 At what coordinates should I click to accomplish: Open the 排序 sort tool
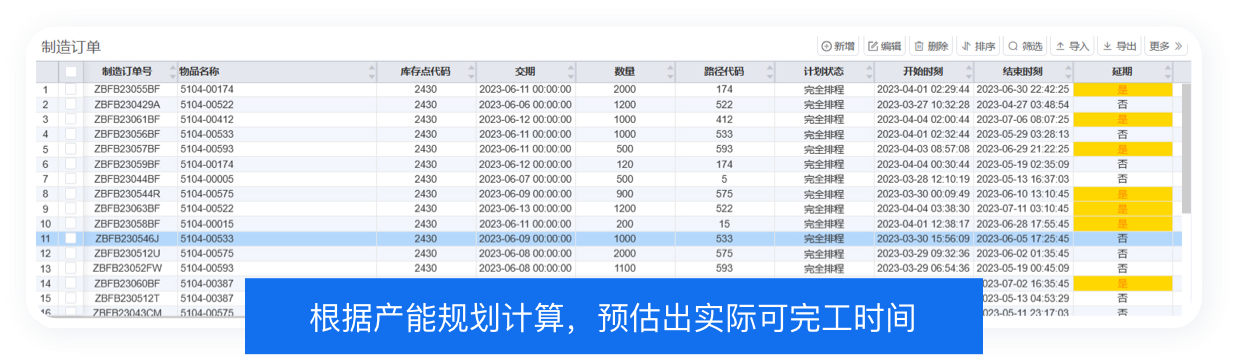coord(978,46)
